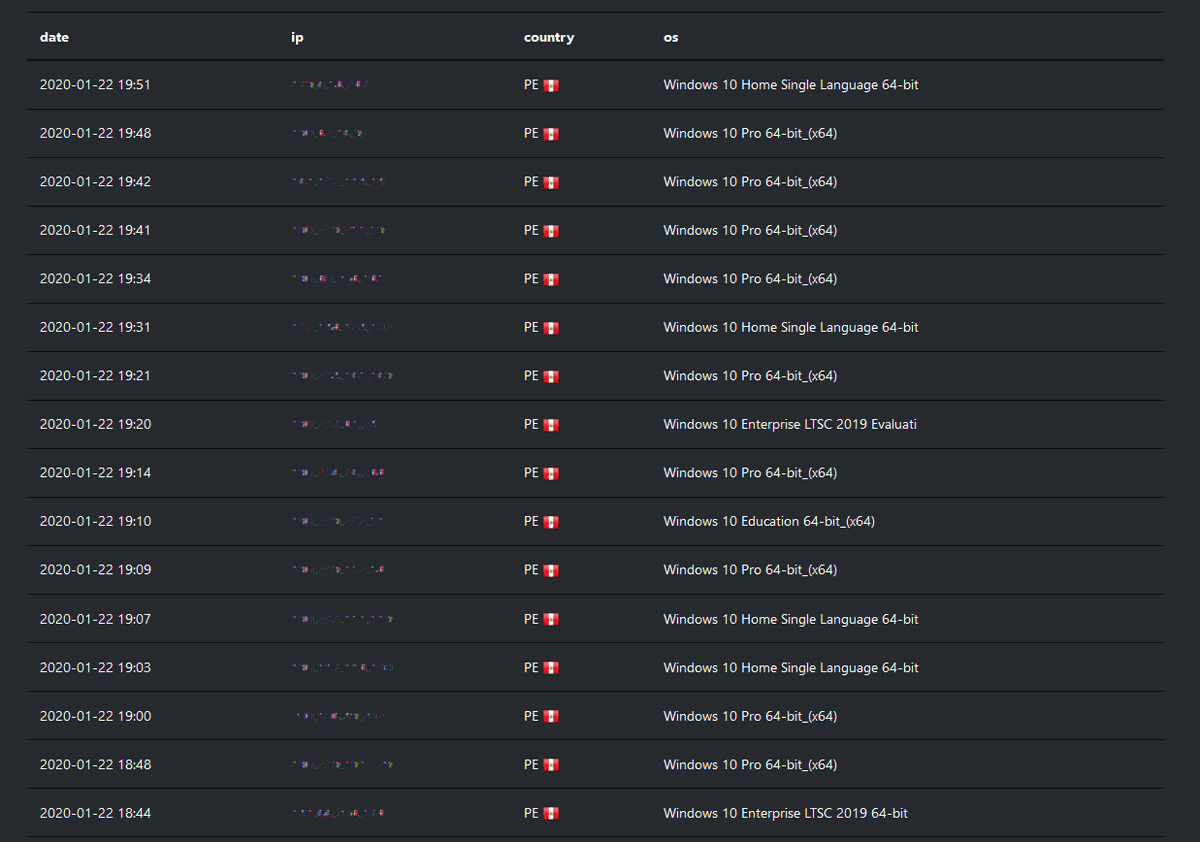Image resolution: width=1200 pixels, height=842 pixels.
Task: Select the date 2020-01-22 19:21
Action: tap(95, 376)
